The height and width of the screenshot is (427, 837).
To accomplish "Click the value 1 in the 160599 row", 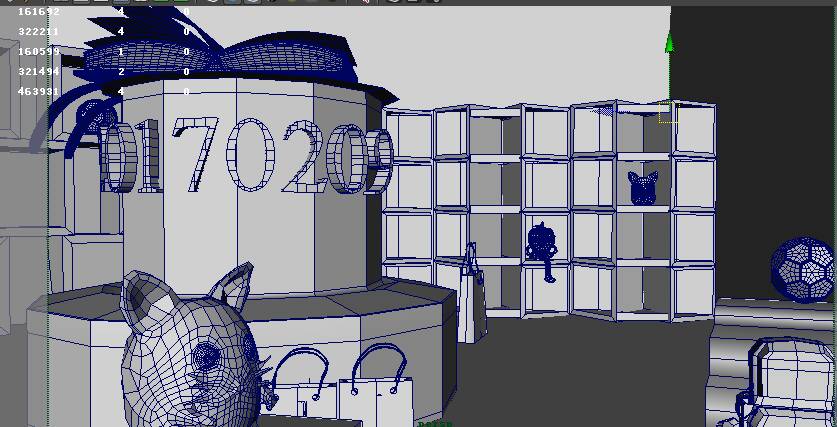I will (121, 52).
